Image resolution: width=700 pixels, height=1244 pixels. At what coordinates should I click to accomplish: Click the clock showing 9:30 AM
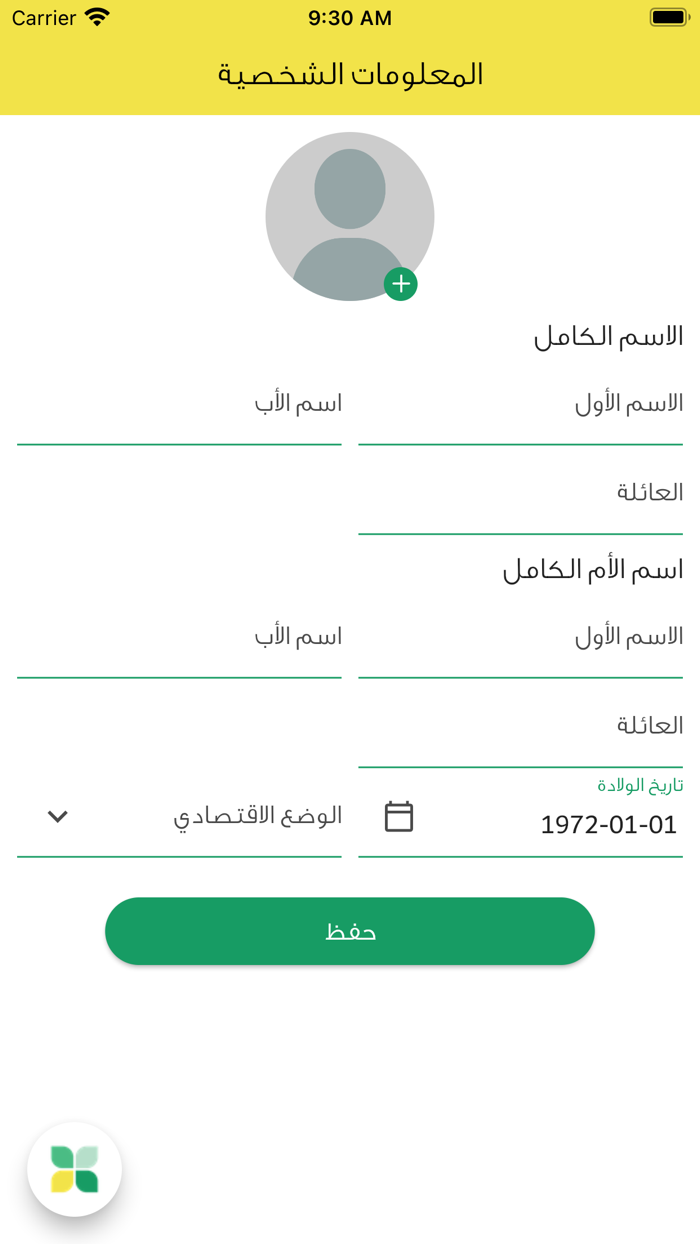click(350, 17)
